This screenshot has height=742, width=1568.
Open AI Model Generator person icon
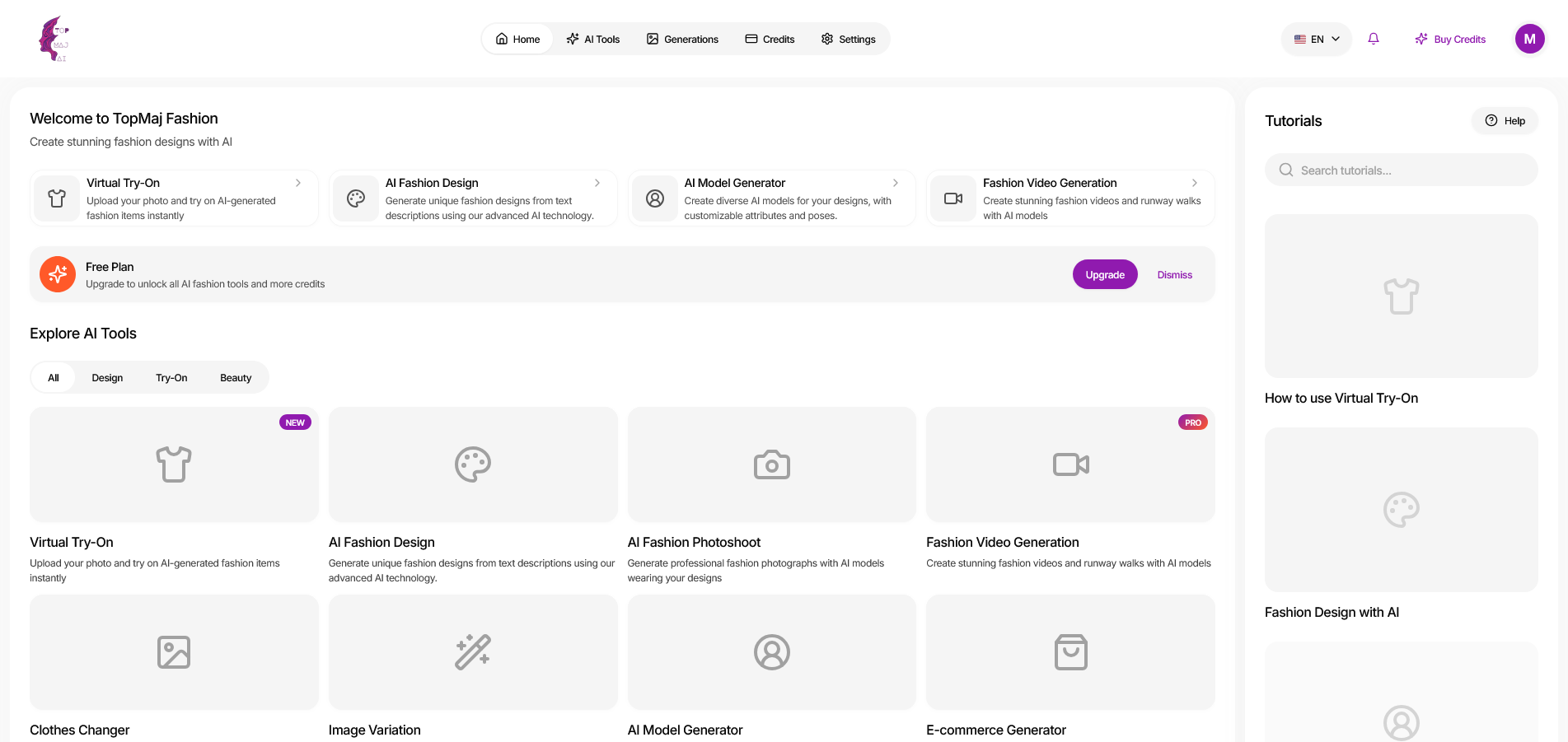(x=771, y=652)
